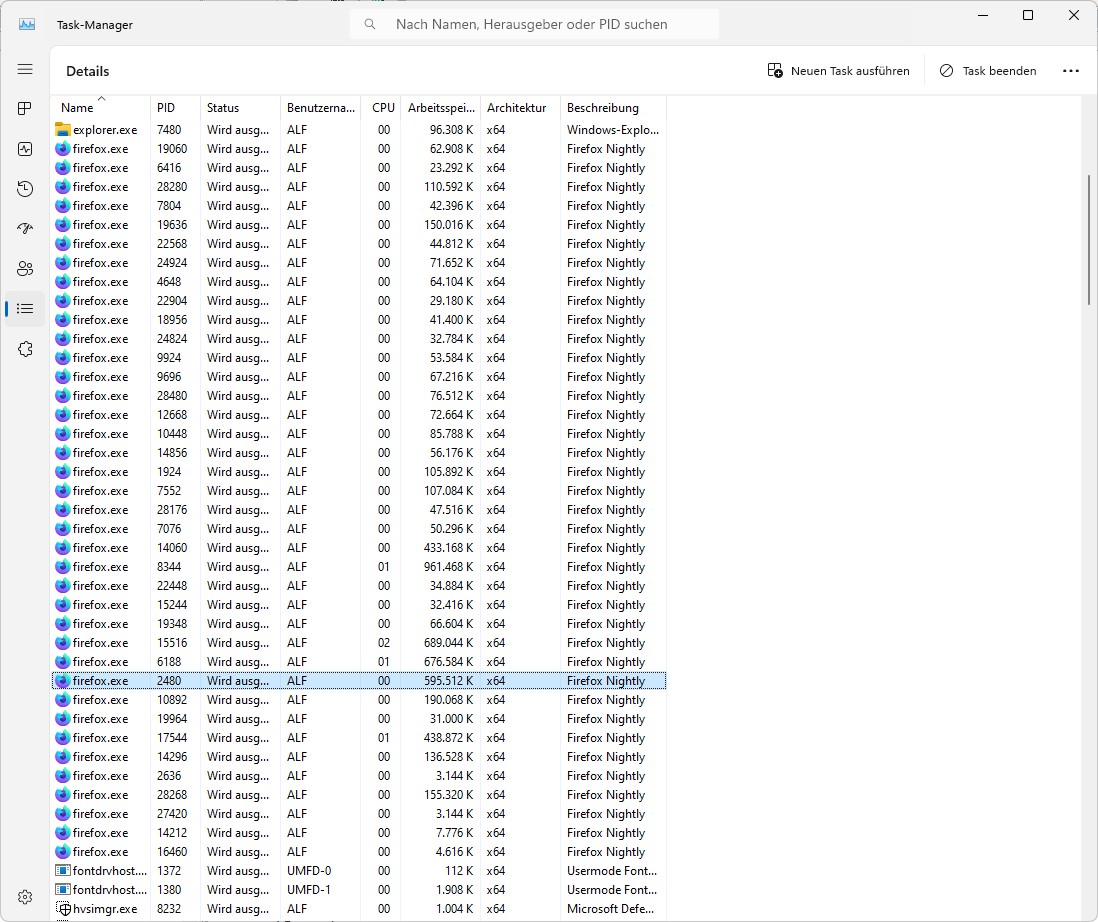Open the hamburger navigation menu
This screenshot has height=922, width=1098.
click(x=25, y=69)
